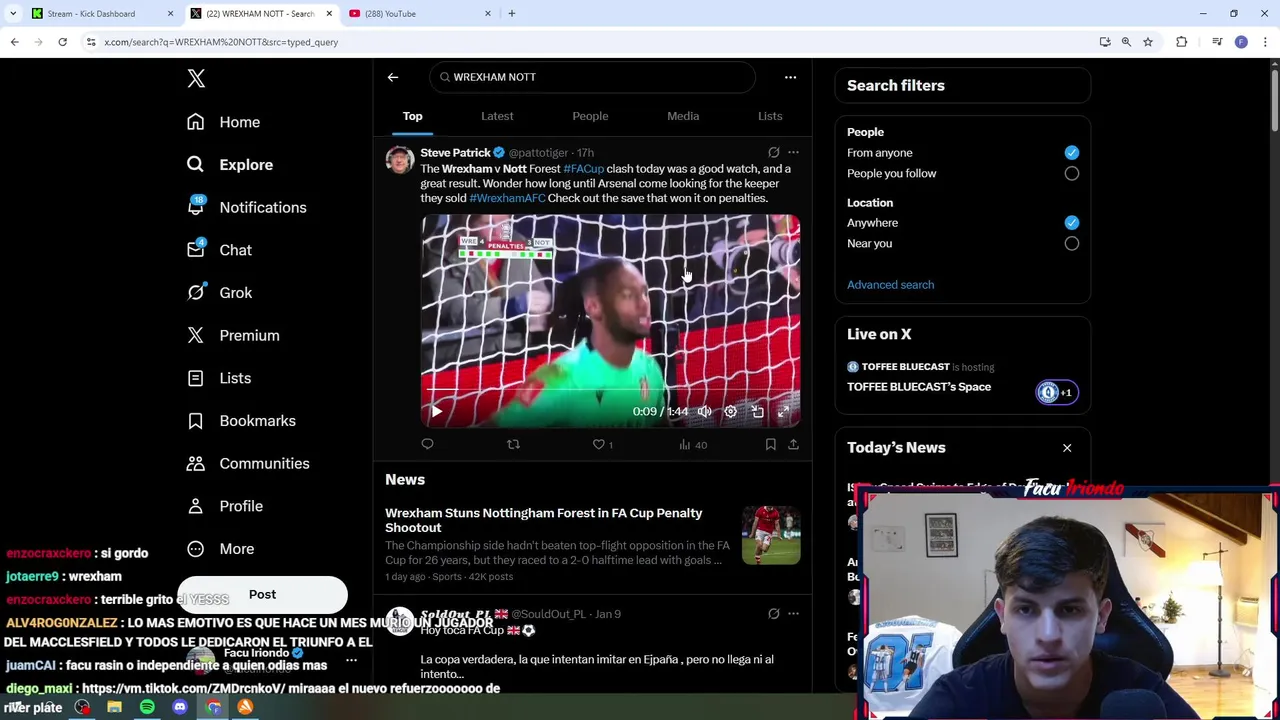Open more options on Steve Patrick's post
Screen dimensions: 1280x720
[x=793, y=153]
